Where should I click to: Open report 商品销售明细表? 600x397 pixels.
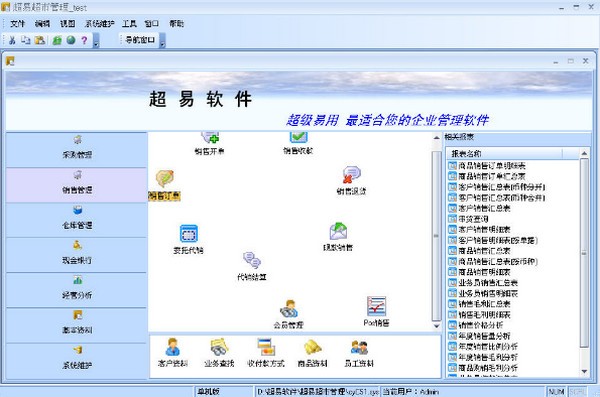(484, 272)
